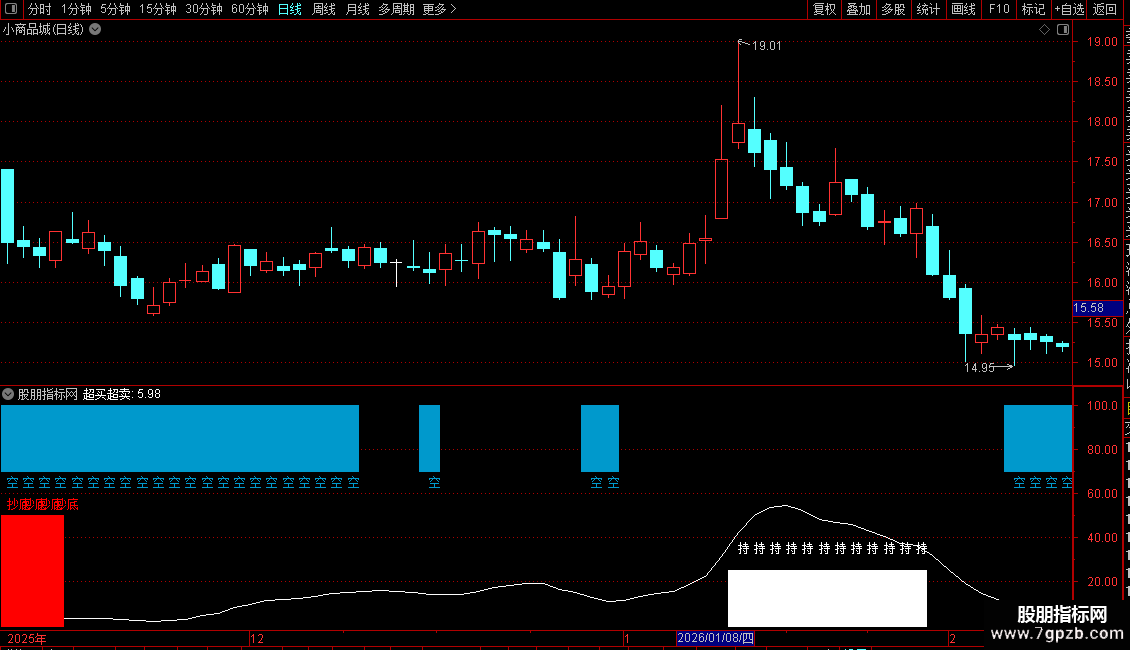Click the 40.00 indicator axis label
The image size is (1130, 650).
[1103, 538]
